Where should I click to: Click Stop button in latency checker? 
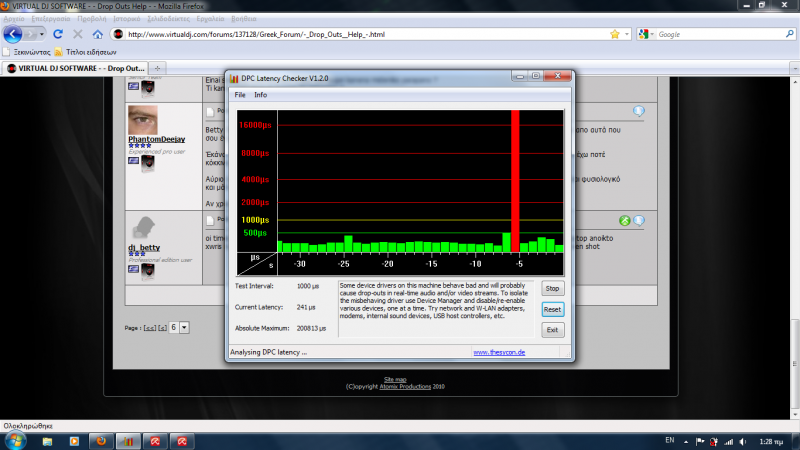pos(552,288)
